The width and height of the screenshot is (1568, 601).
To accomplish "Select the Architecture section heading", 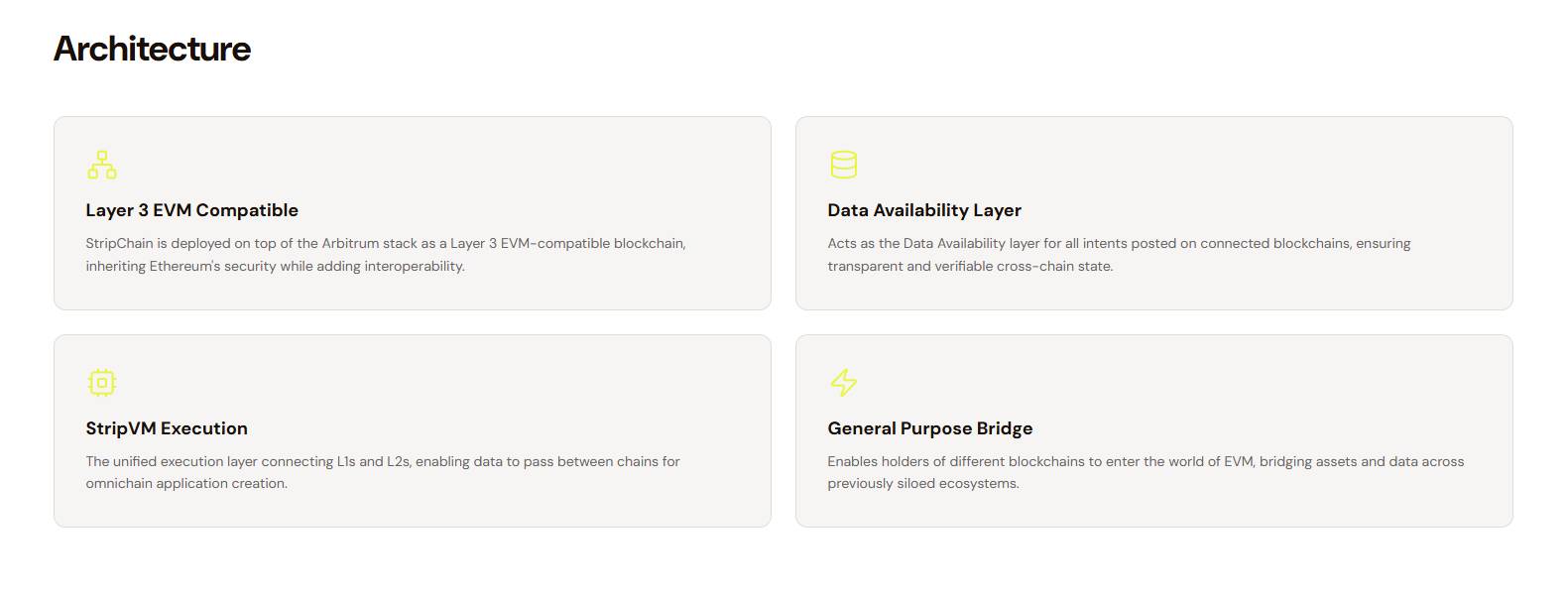I will [x=152, y=49].
